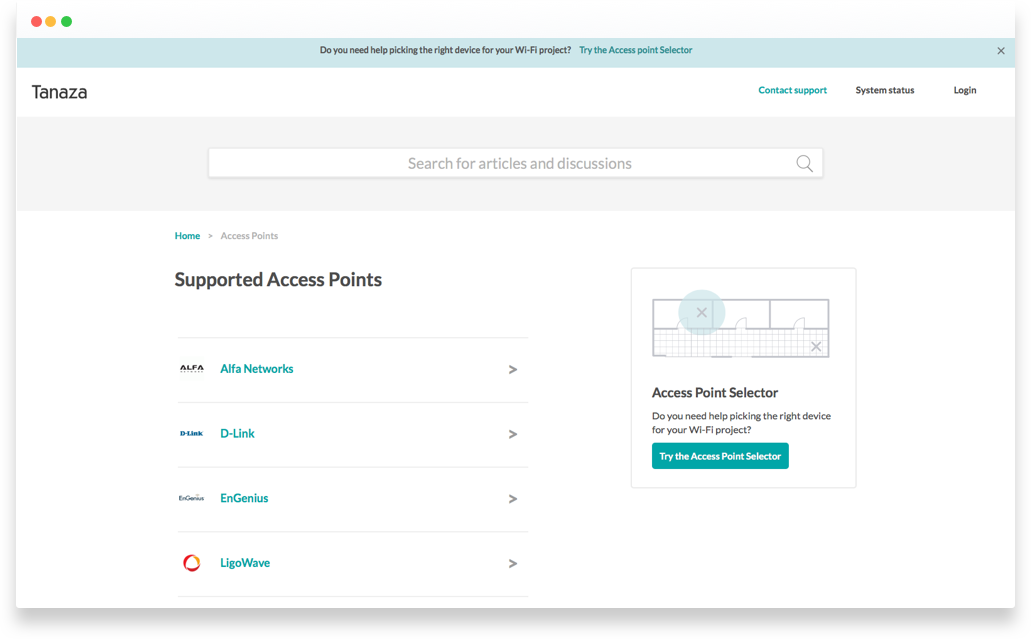
Task: Expand the LigoWave row chevron
Action: coord(513,563)
